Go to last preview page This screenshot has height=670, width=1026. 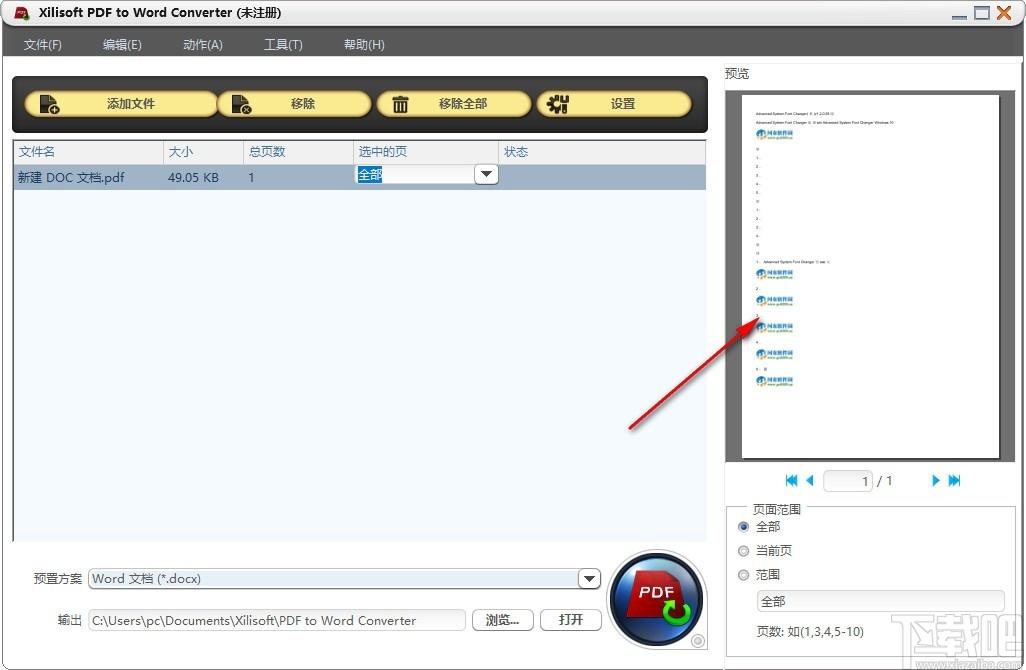(954, 481)
